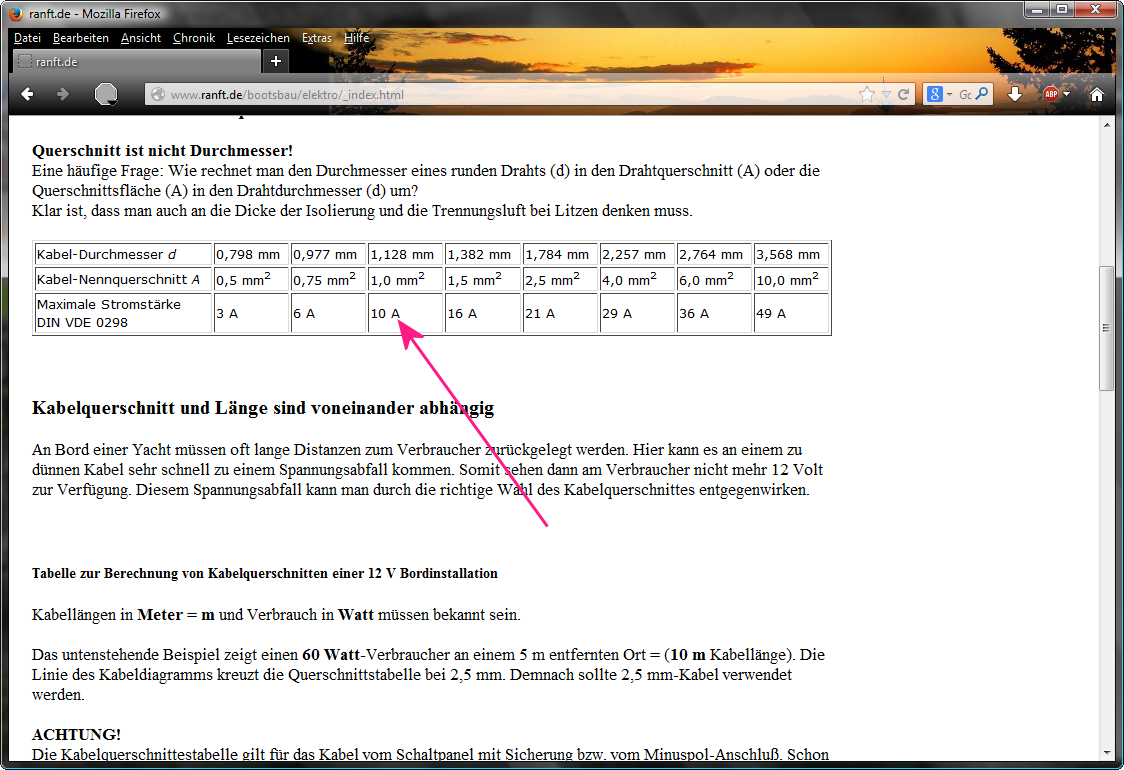Open the Chronik menu

[193, 38]
